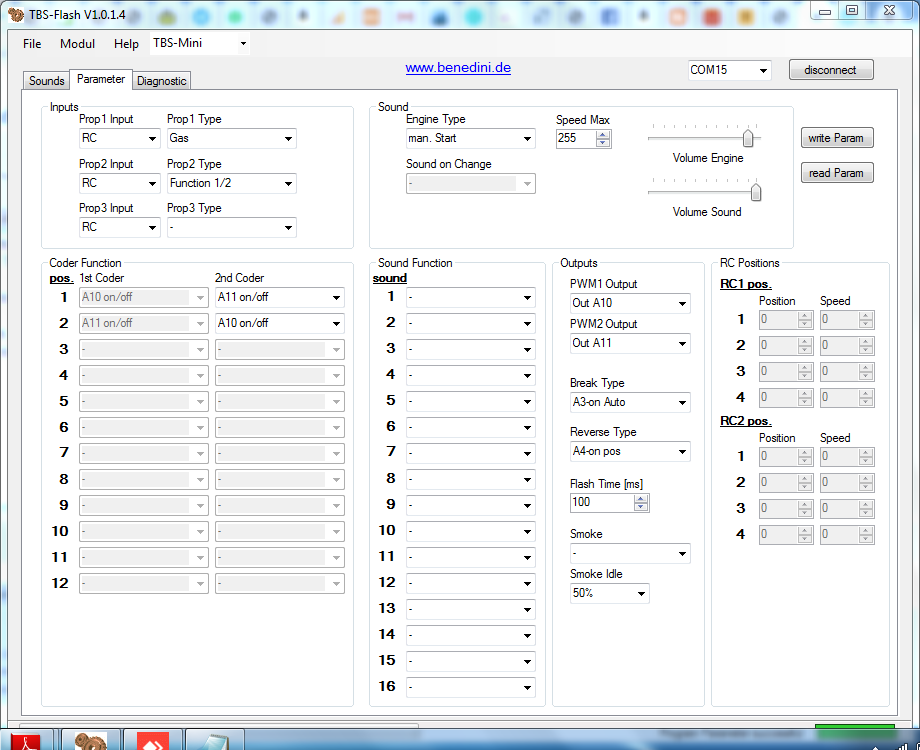Screen dimensions: 920x750
Task: Switch to the Diagnostic tab
Action: [x=161, y=81]
